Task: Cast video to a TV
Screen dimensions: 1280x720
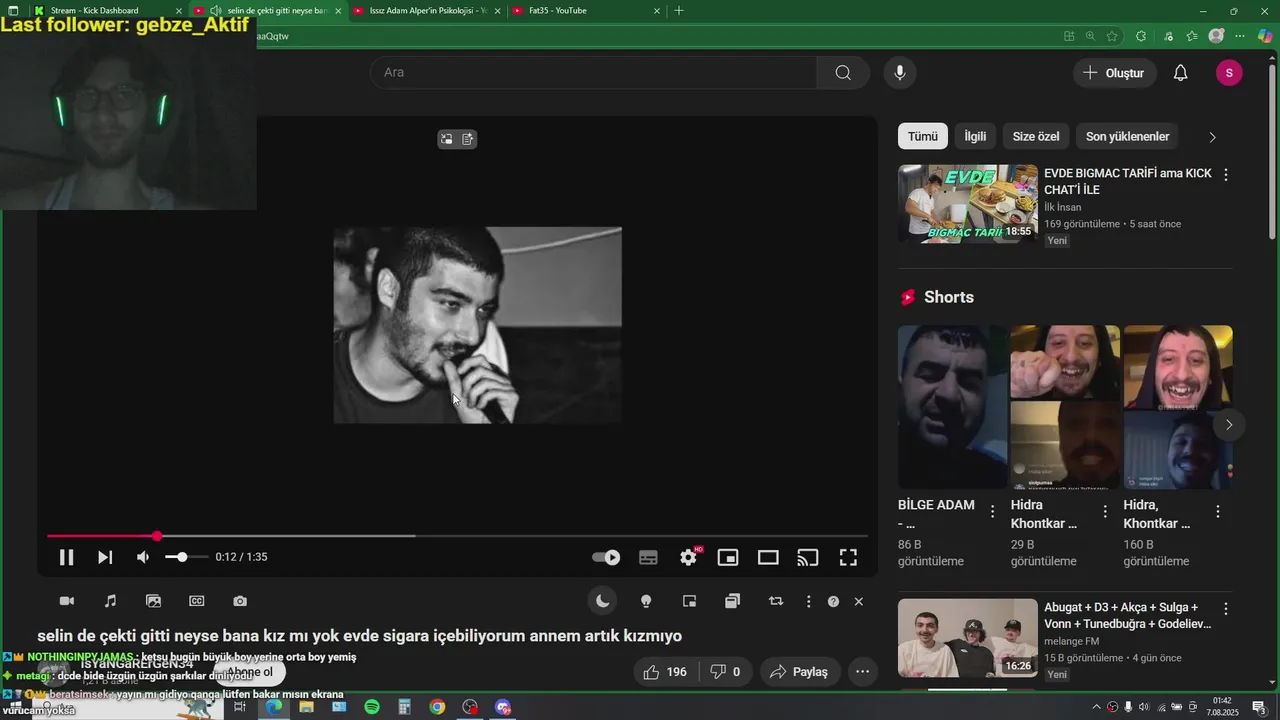Action: pos(808,558)
